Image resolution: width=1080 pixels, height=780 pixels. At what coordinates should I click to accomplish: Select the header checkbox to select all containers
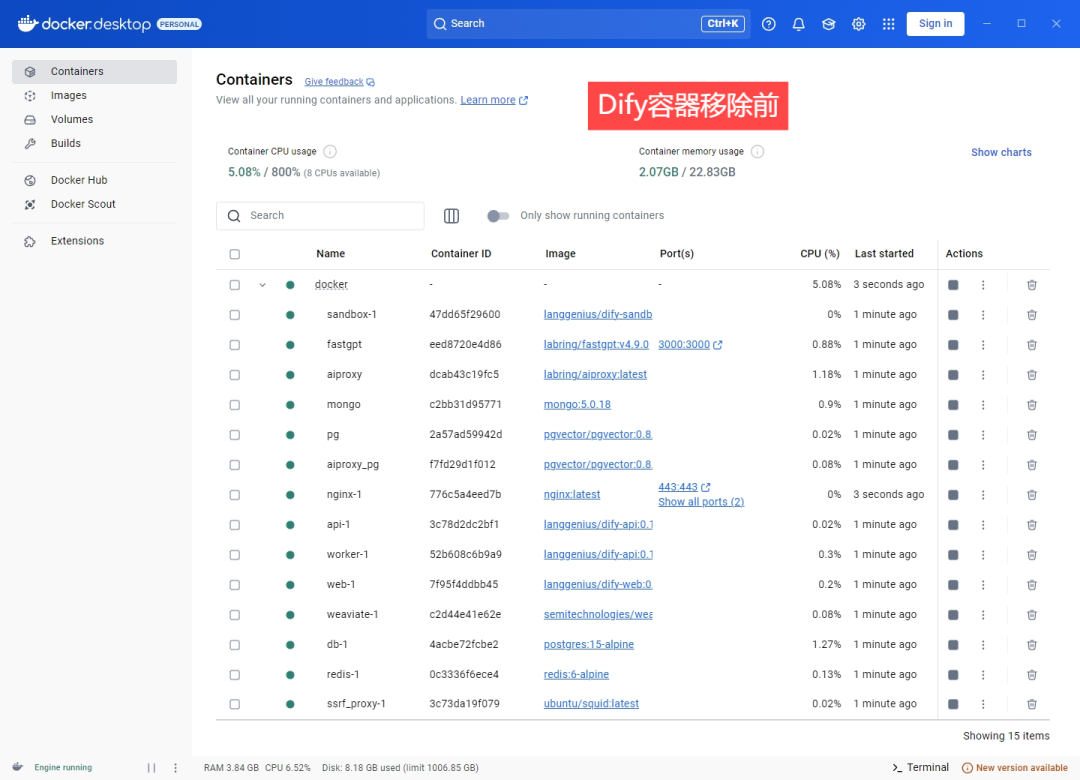234,254
